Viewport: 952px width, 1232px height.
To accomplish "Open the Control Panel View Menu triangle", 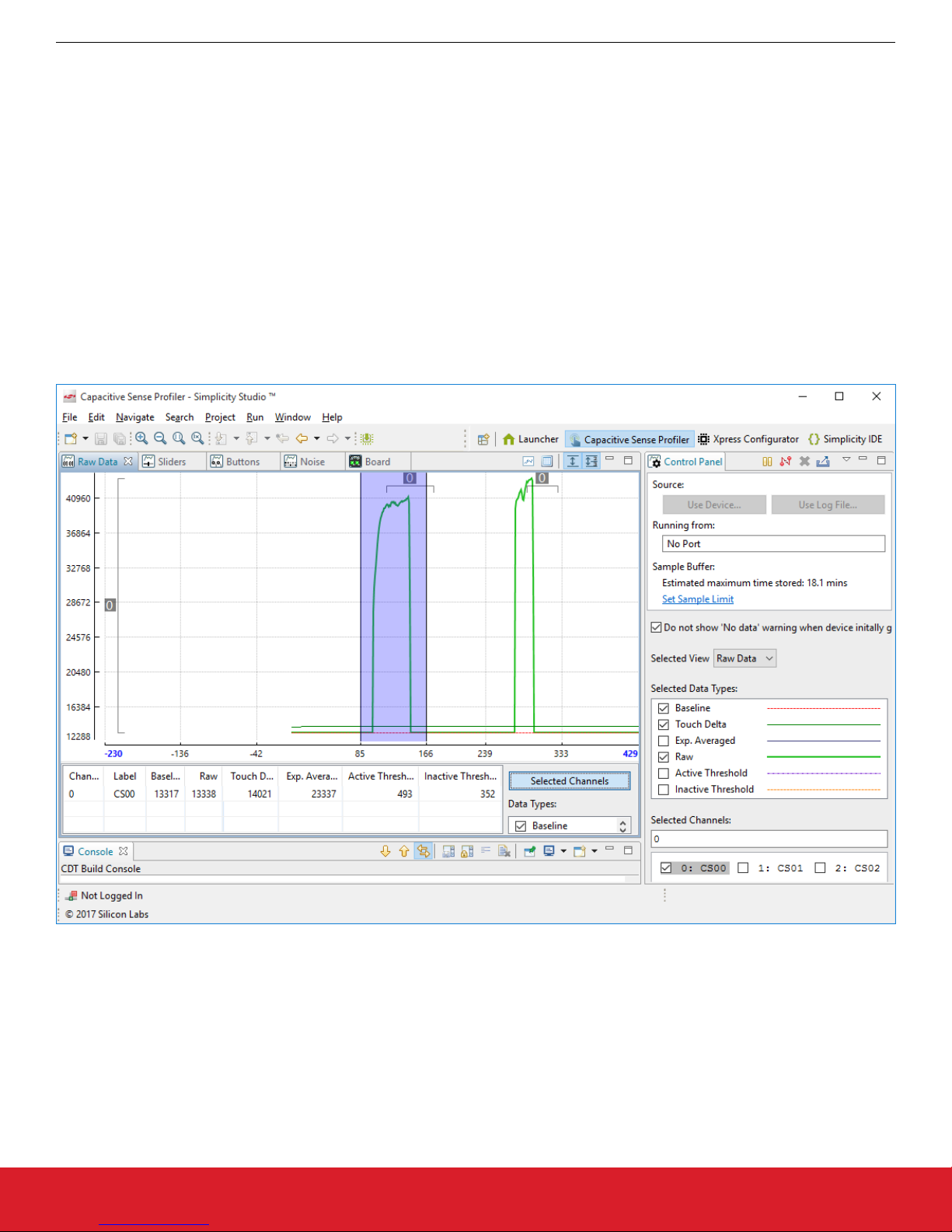I will [846, 459].
